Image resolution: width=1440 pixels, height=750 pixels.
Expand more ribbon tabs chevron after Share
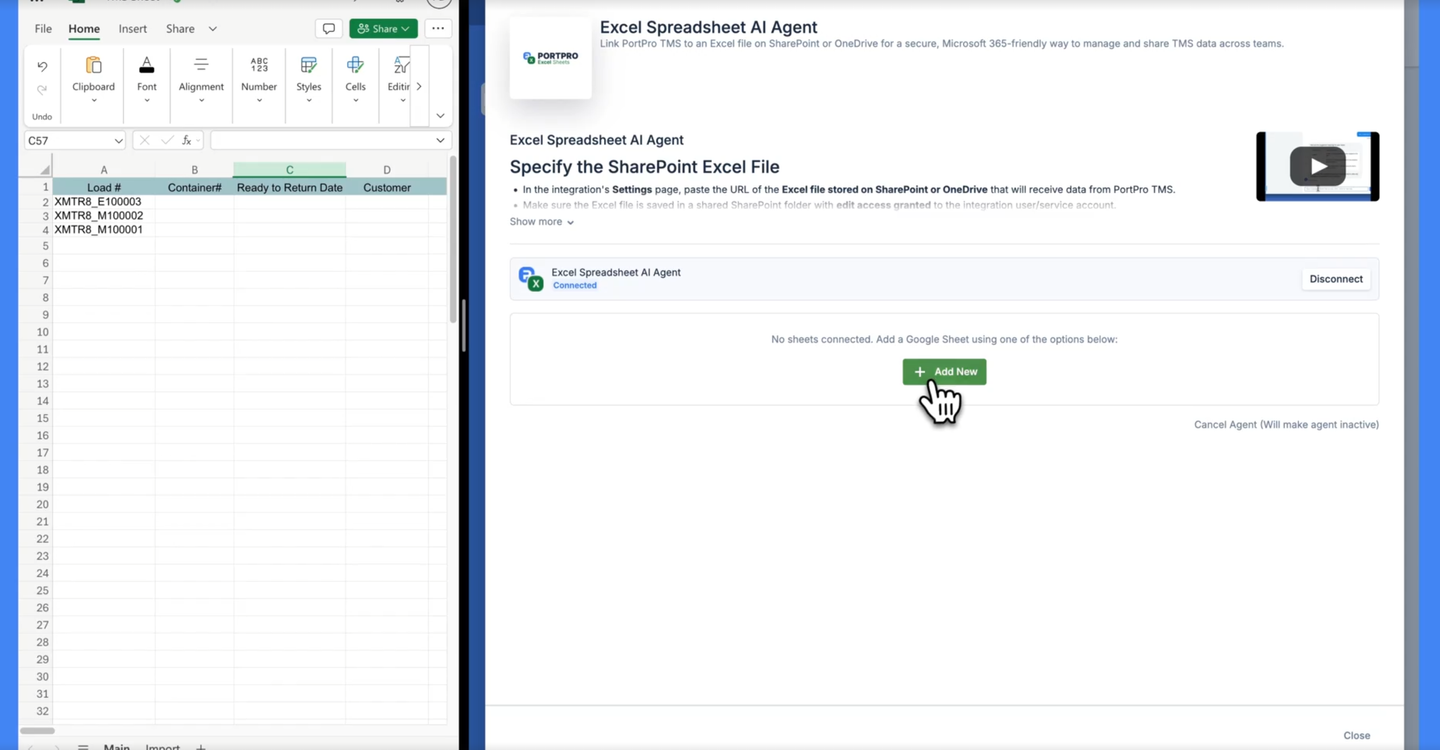coord(212,29)
